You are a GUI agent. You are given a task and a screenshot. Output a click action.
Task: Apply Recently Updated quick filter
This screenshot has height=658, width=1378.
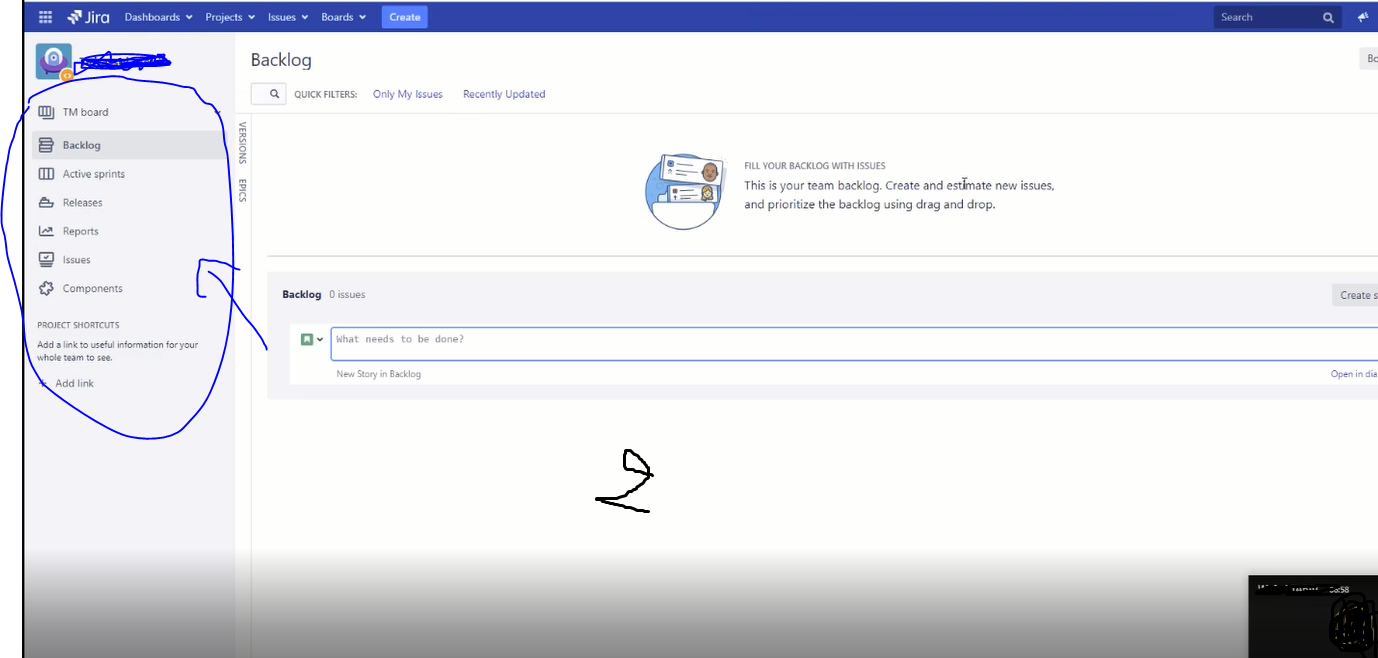click(x=504, y=94)
